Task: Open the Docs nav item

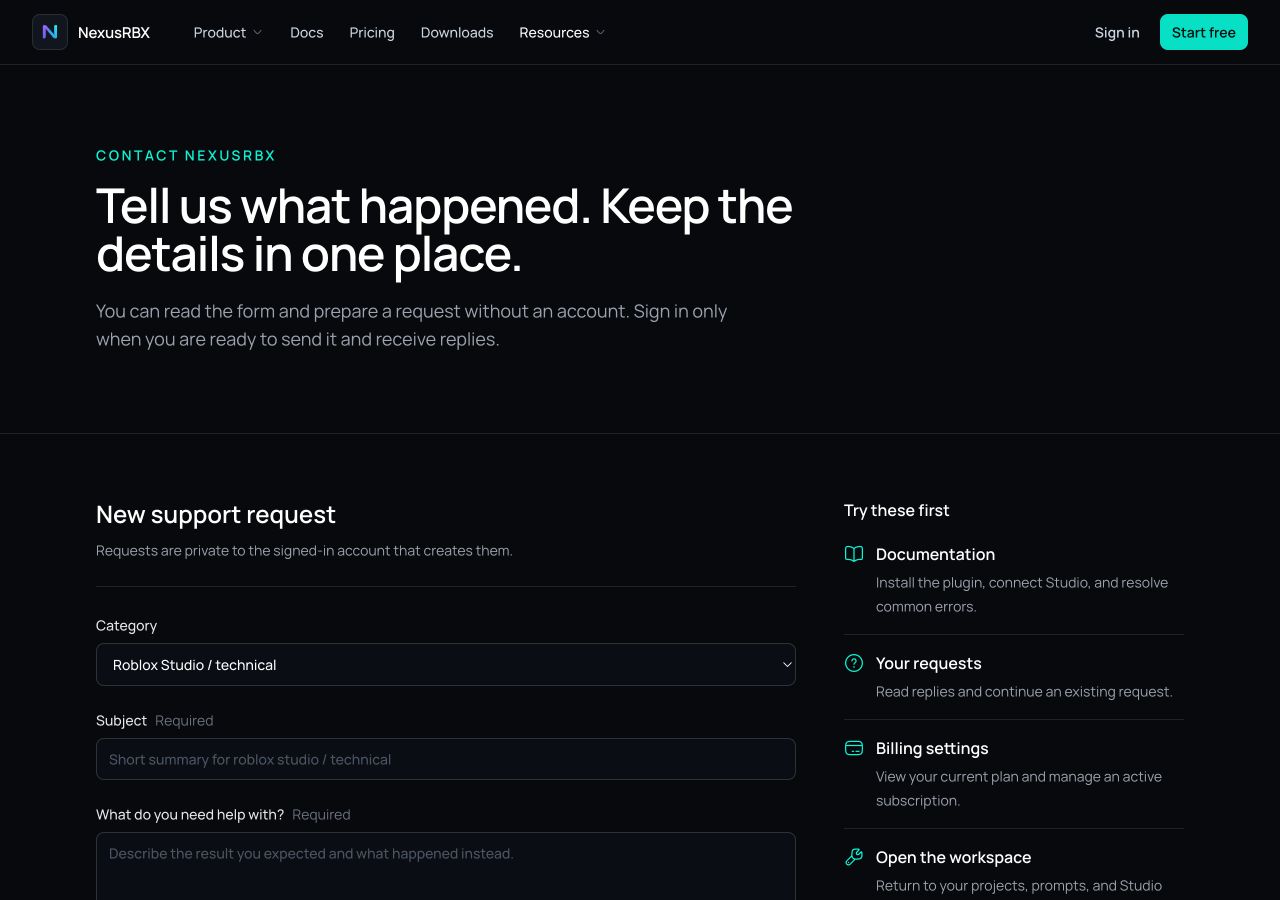Action: tap(306, 32)
